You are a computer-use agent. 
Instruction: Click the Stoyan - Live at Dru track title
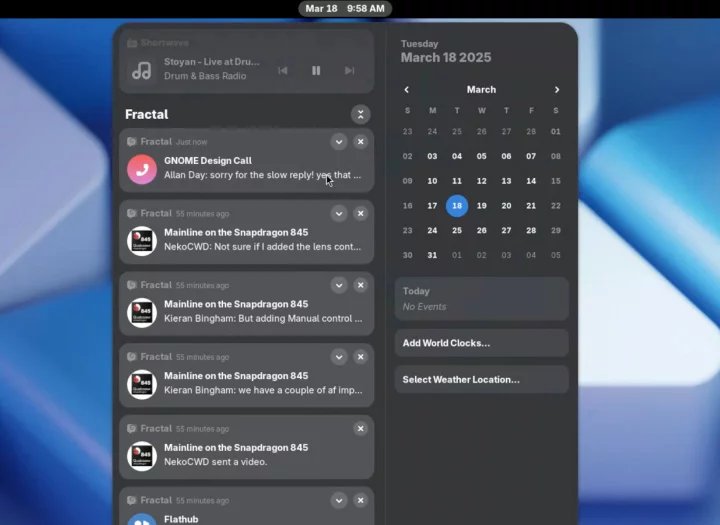(212, 62)
